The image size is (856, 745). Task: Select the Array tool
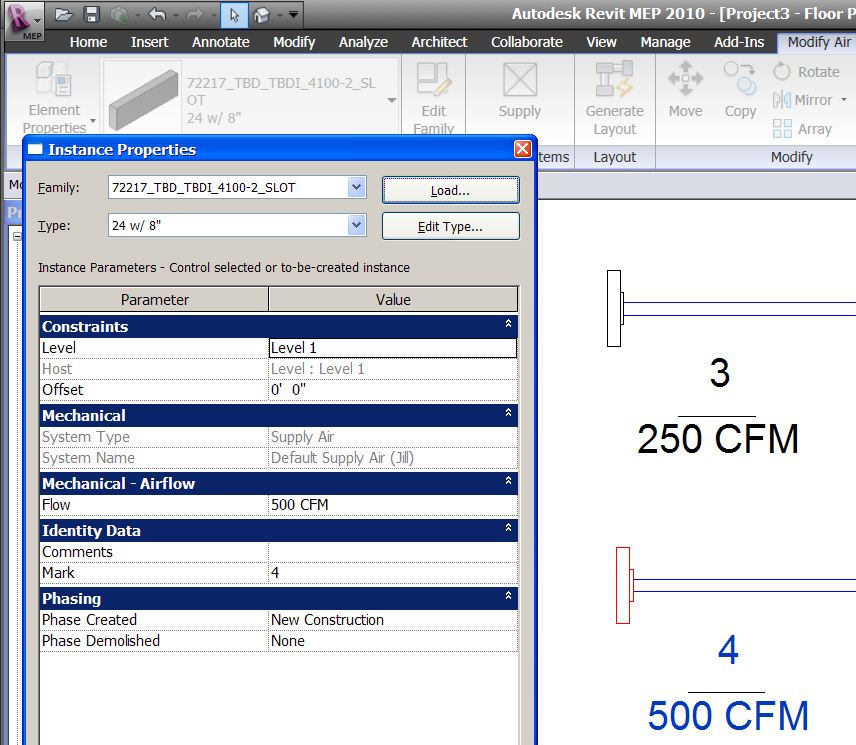tap(802, 129)
